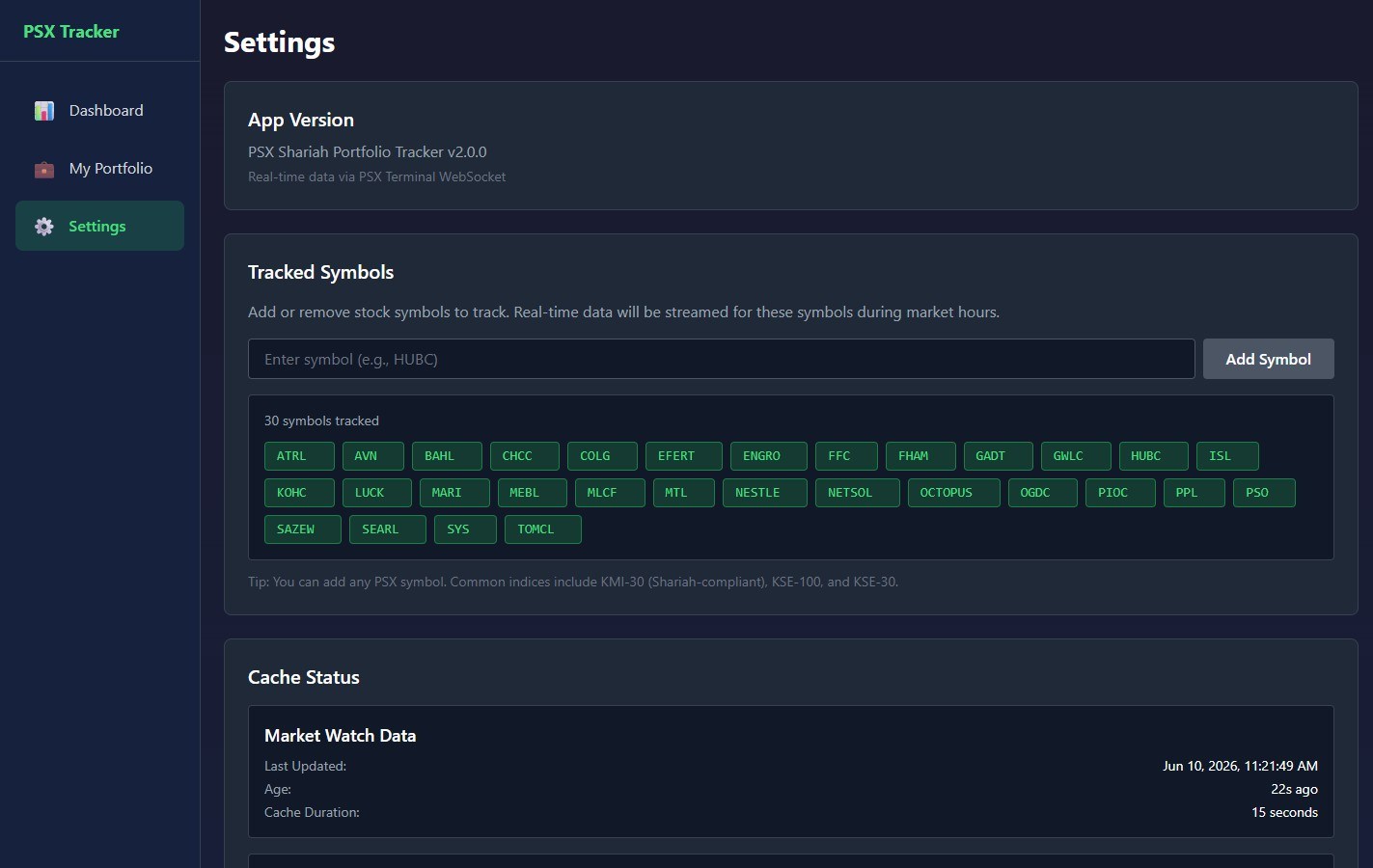This screenshot has height=868, width=1373.
Task: Click the tip text about PSX symbols
Action: pos(573,582)
